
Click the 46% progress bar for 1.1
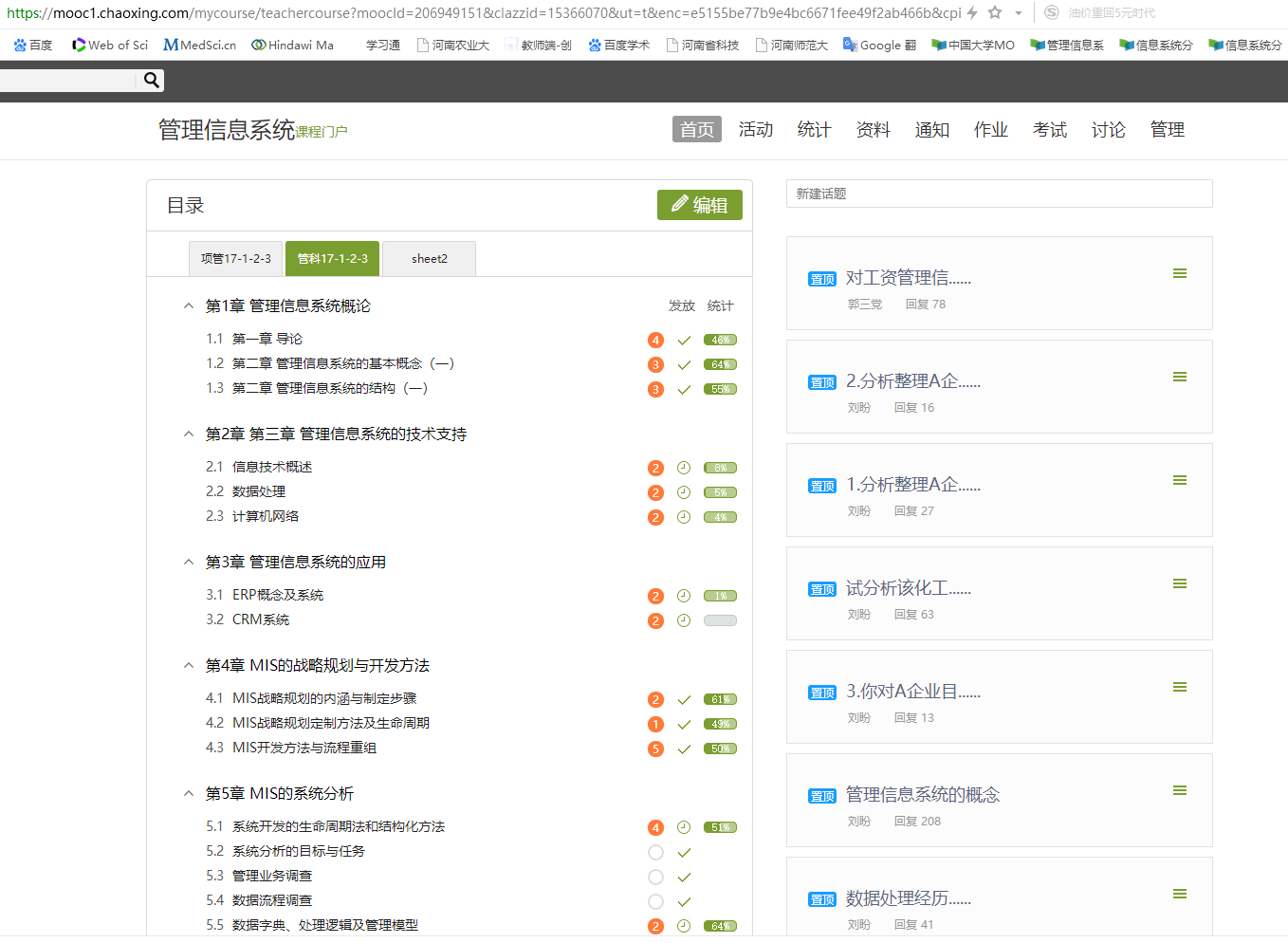coord(720,340)
